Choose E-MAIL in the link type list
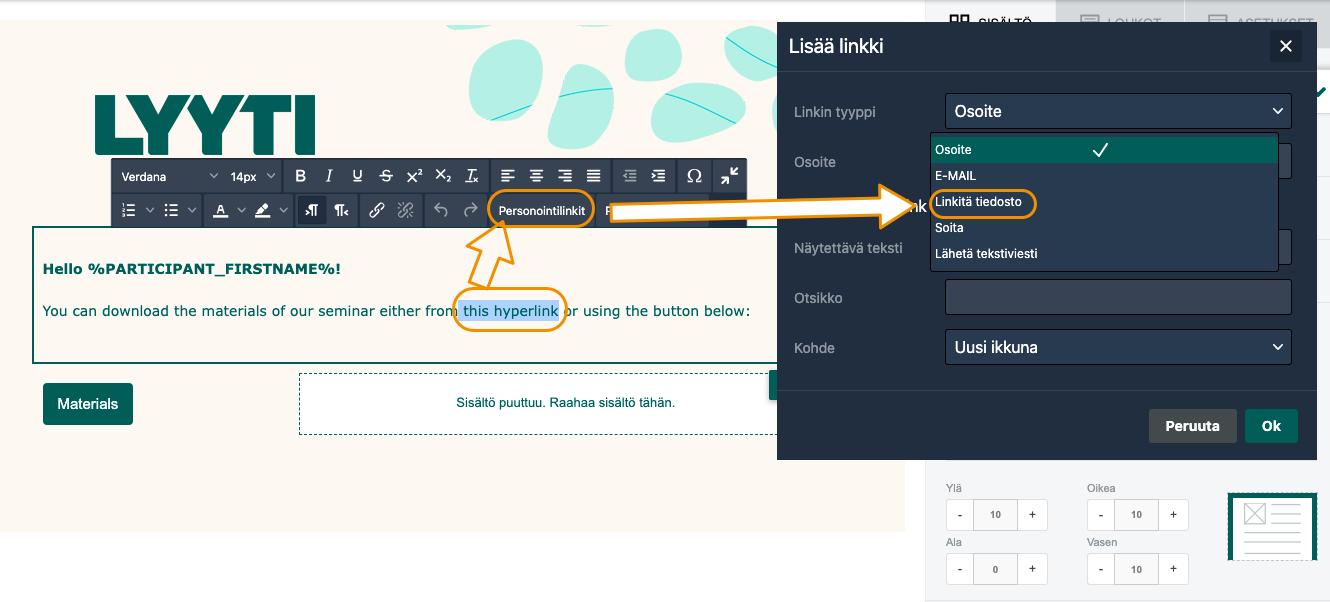Viewport: 1330px width, 602px height. coord(955,176)
